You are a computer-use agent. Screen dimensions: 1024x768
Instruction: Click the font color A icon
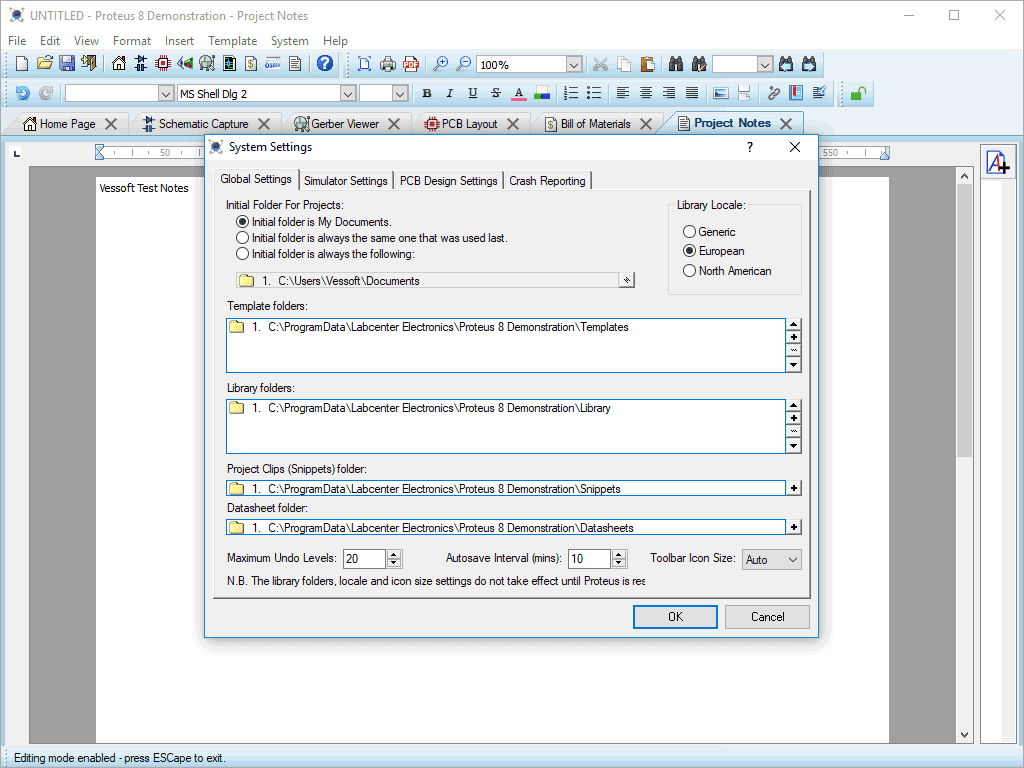pyautogui.click(x=519, y=93)
